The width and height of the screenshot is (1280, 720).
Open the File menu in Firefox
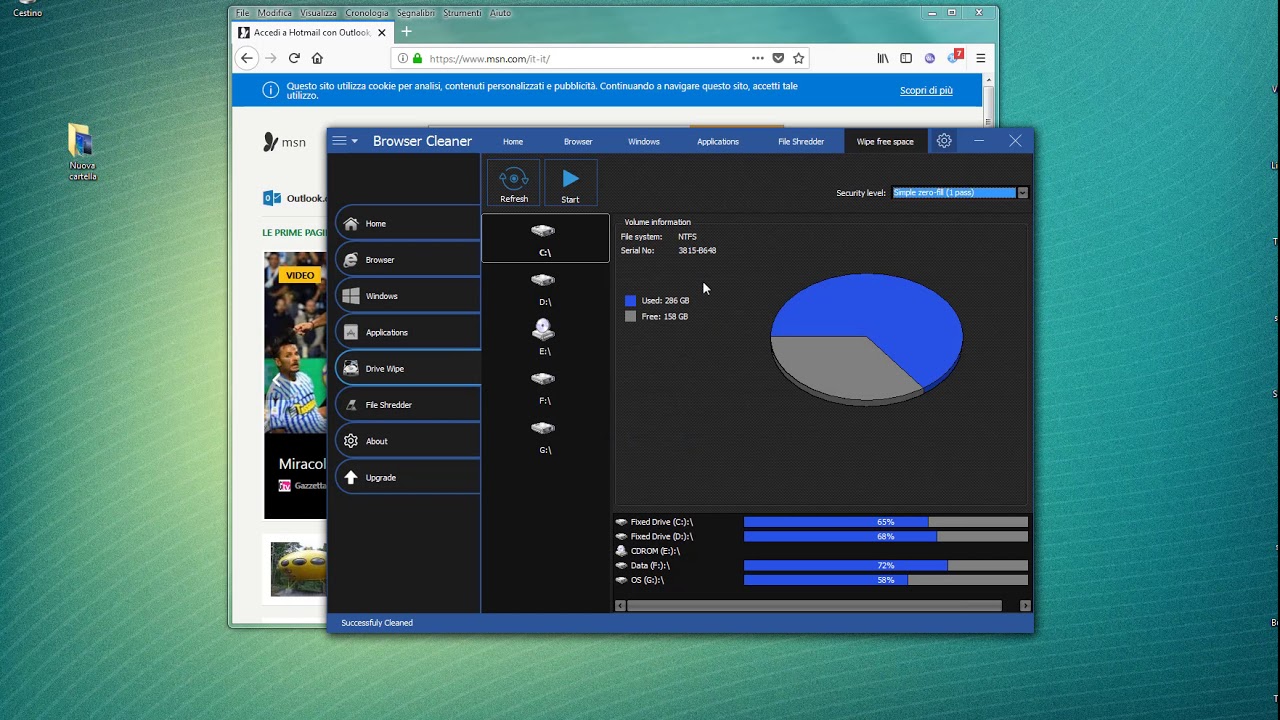pyautogui.click(x=242, y=13)
